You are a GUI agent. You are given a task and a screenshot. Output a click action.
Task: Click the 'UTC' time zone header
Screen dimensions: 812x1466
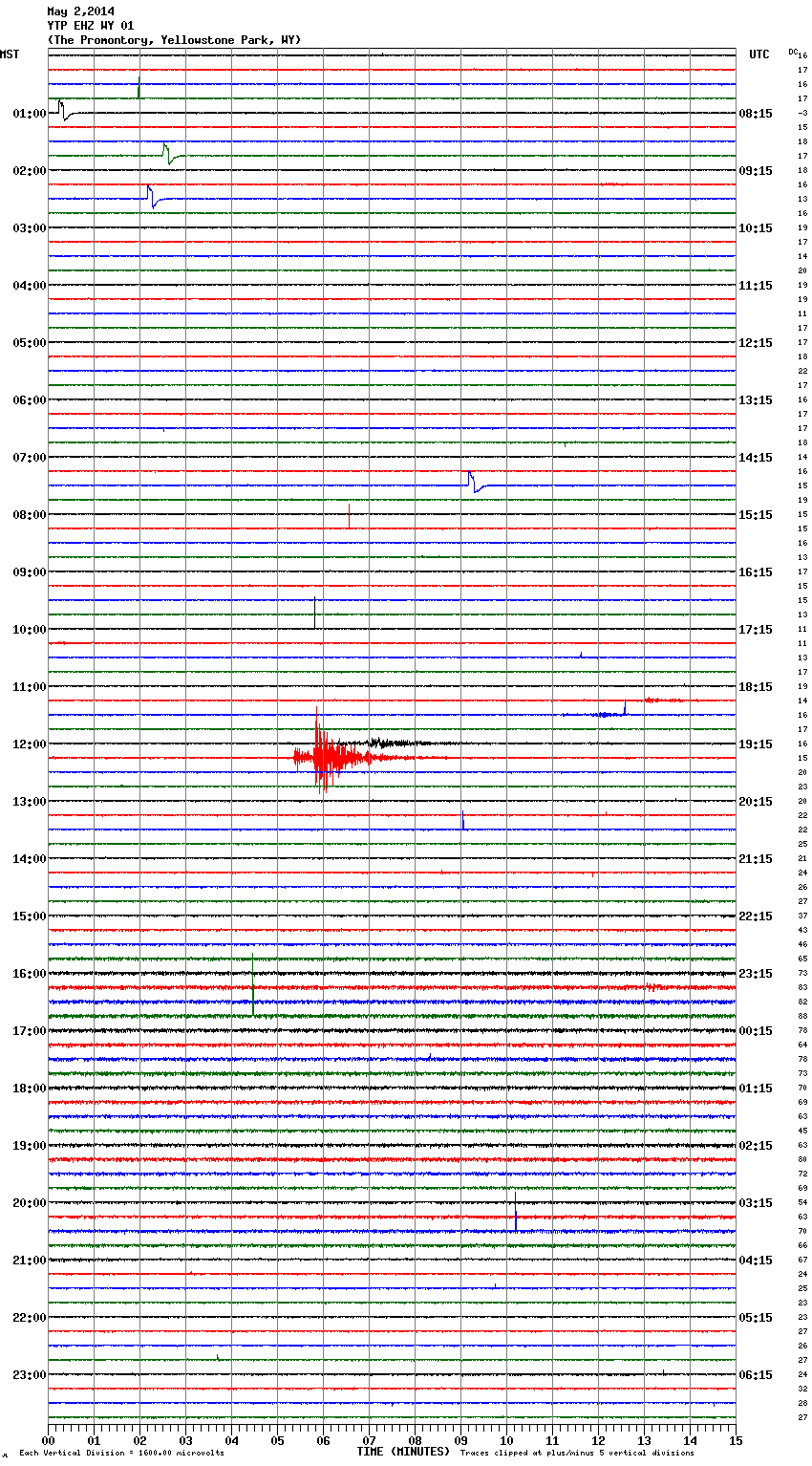tap(759, 54)
